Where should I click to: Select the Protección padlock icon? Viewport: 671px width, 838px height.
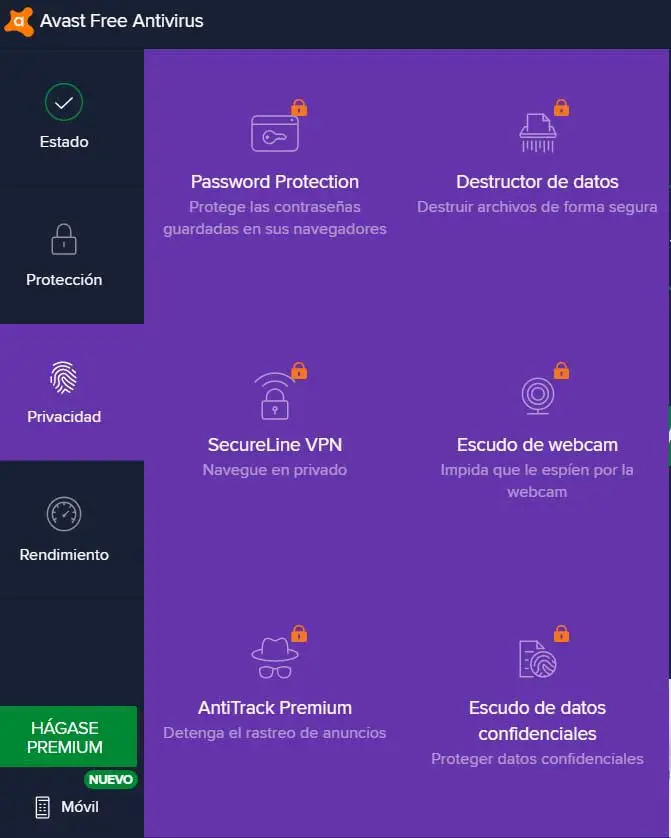(64, 240)
